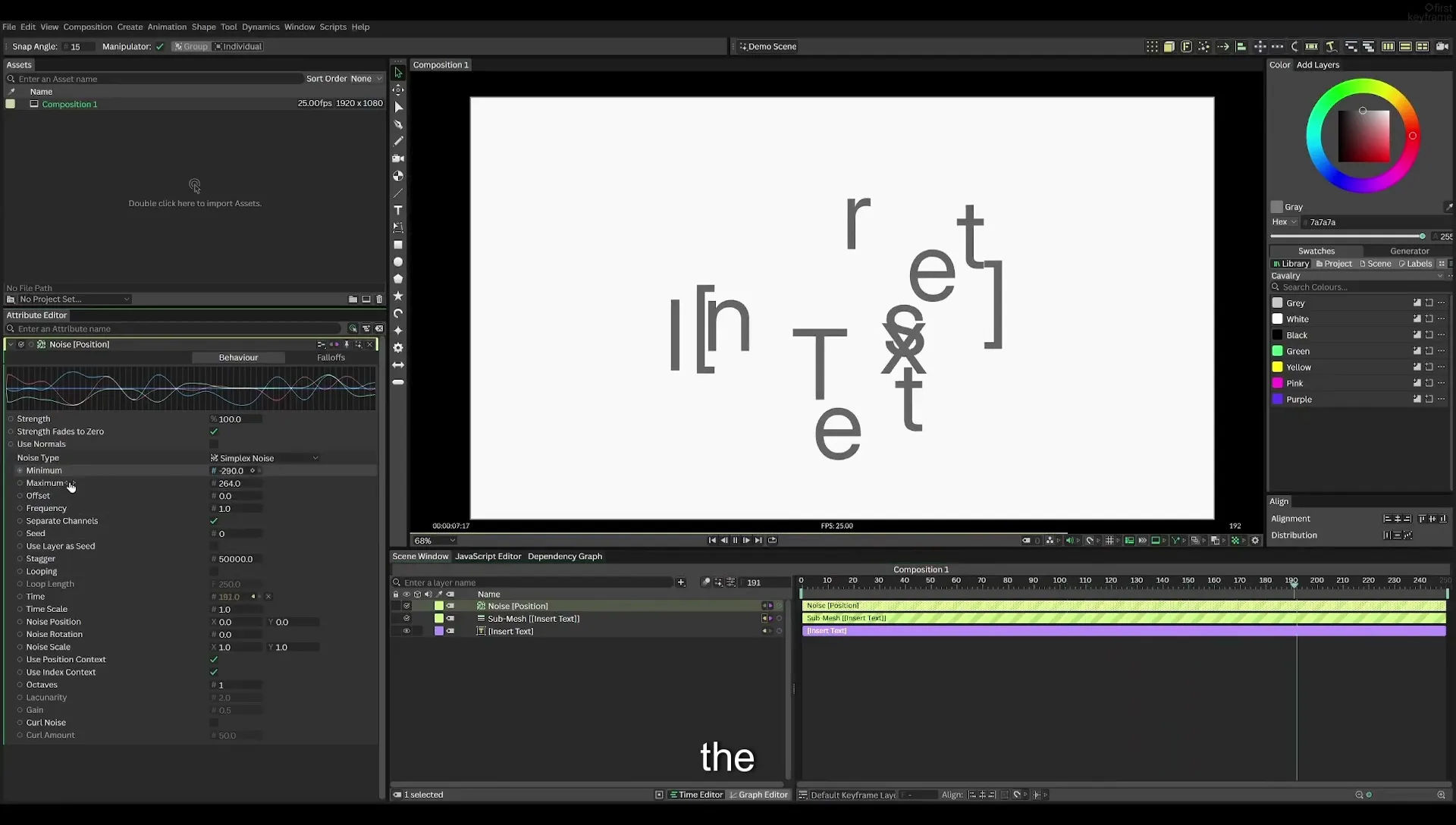Switch to the JavaScript Editor tab

(488, 557)
